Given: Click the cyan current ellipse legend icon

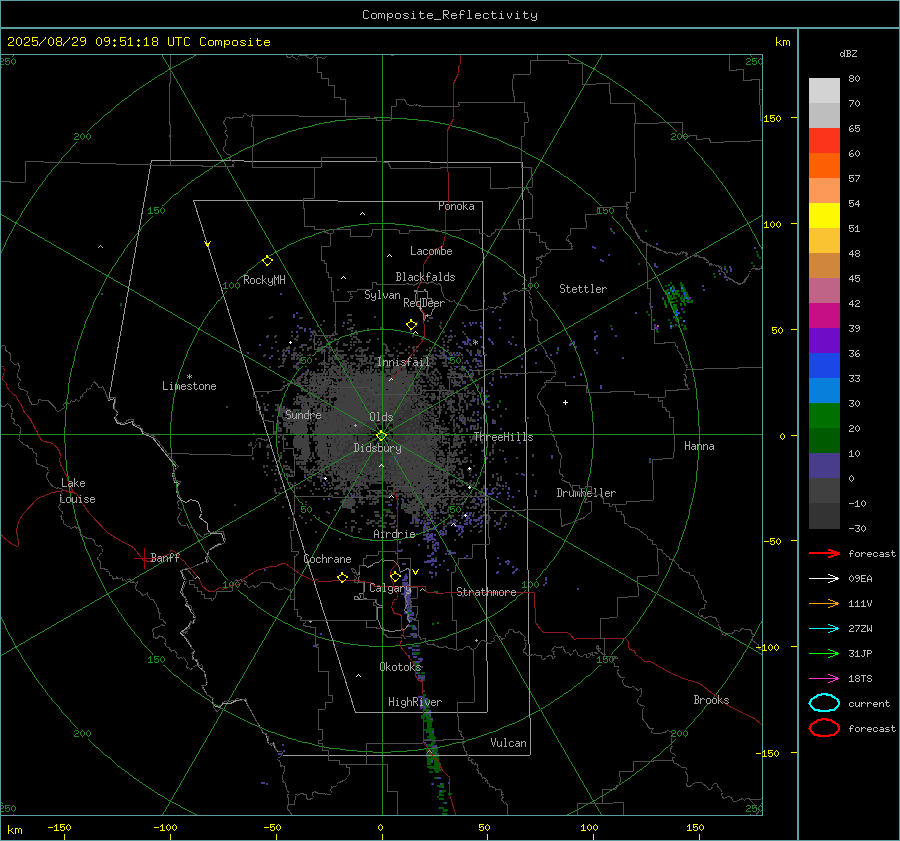Looking at the screenshot, I should point(824,703).
